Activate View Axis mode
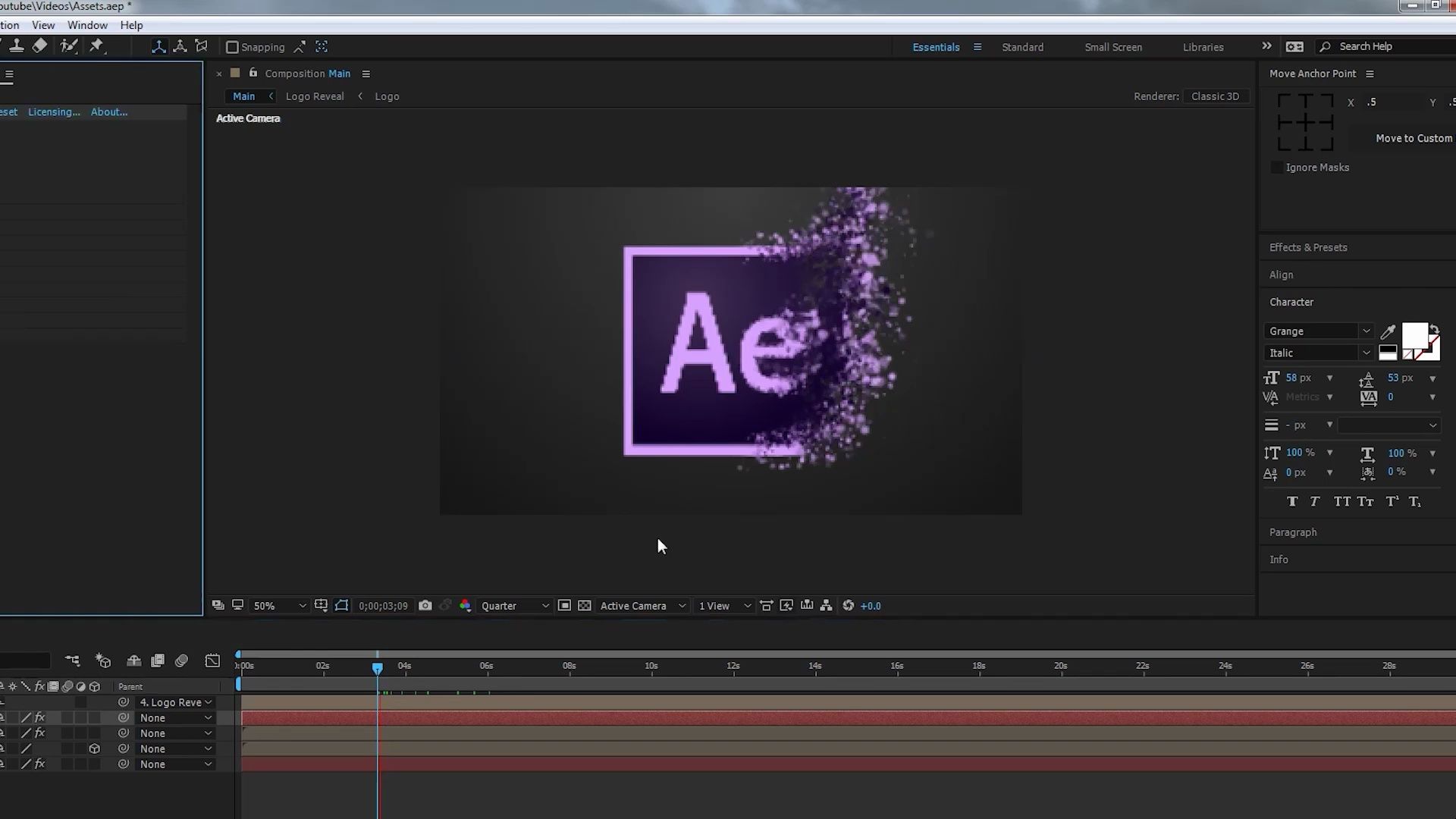Image resolution: width=1456 pixels, height=819 pixels. pyautogui.click(x=201, y=46)
